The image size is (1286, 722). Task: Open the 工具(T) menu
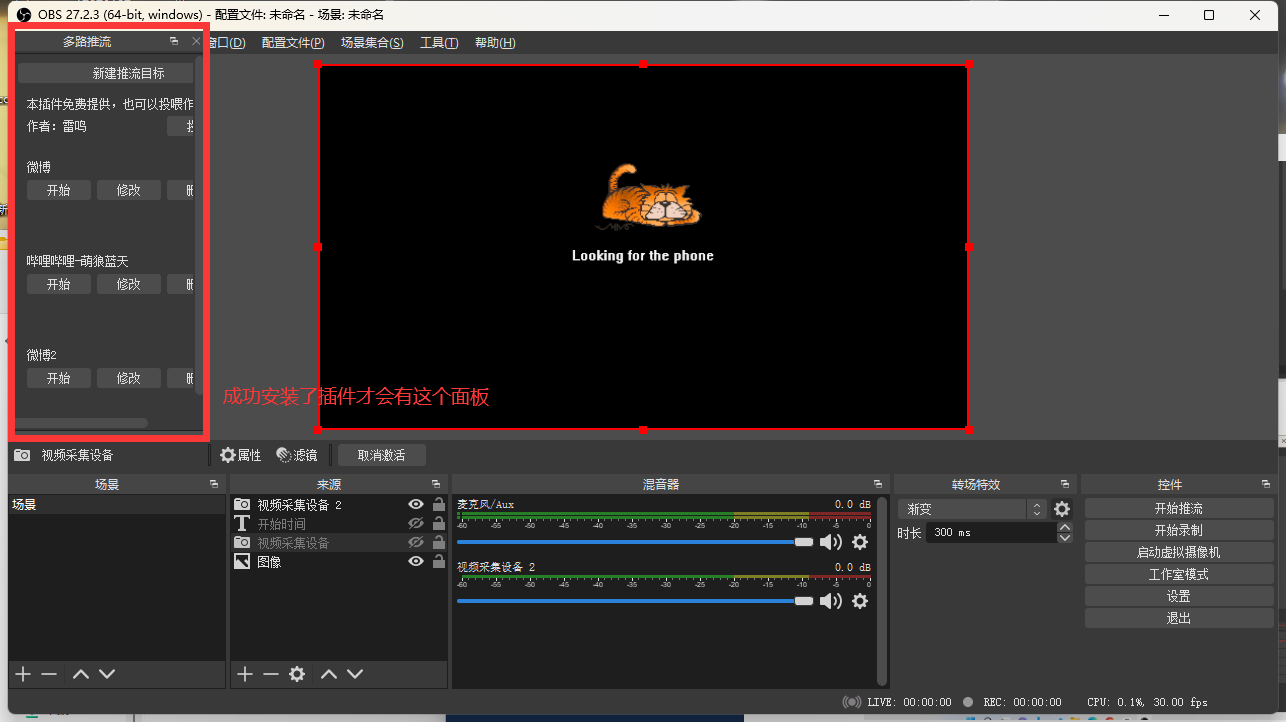point(439,43)
